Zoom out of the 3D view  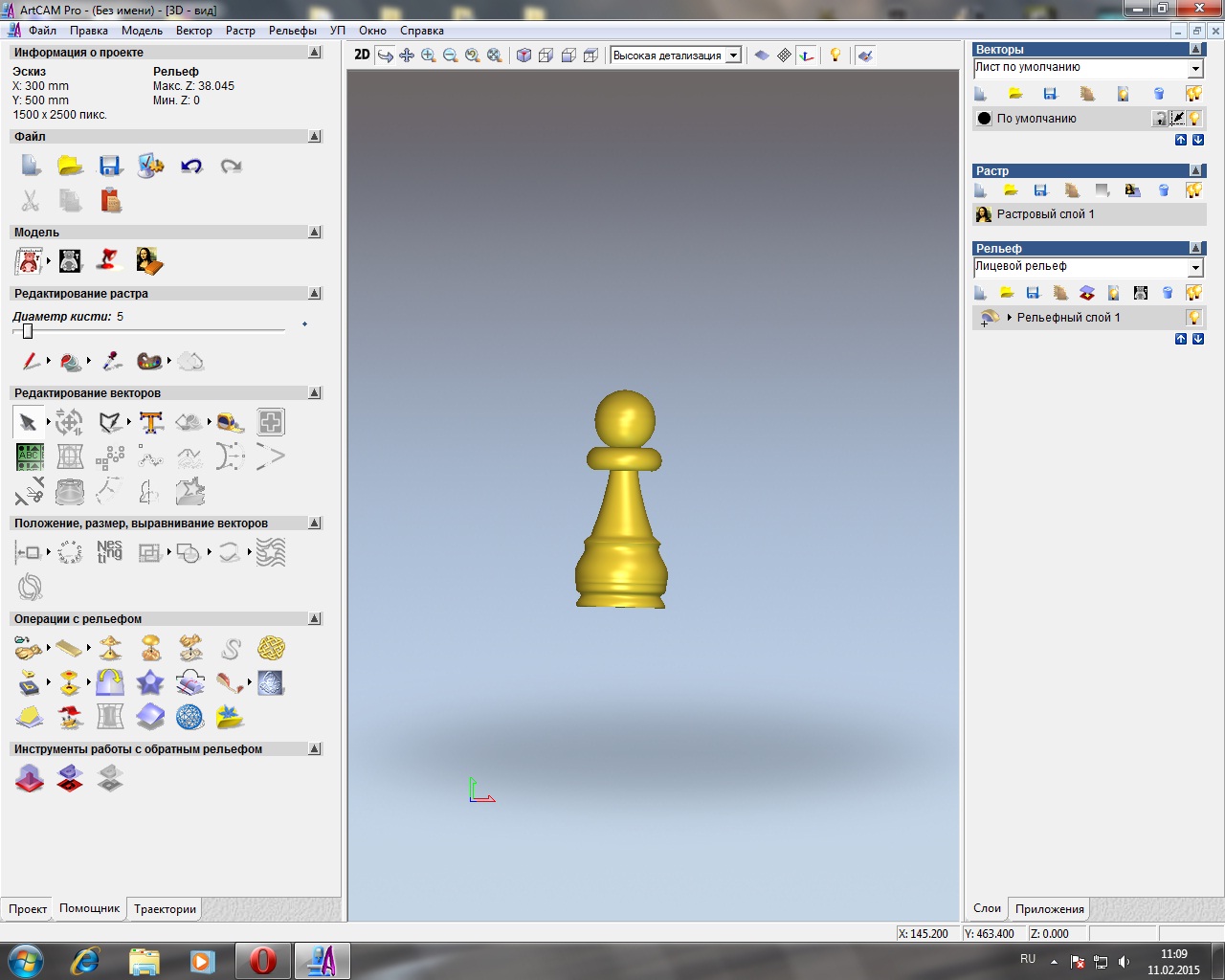(451, 56)
